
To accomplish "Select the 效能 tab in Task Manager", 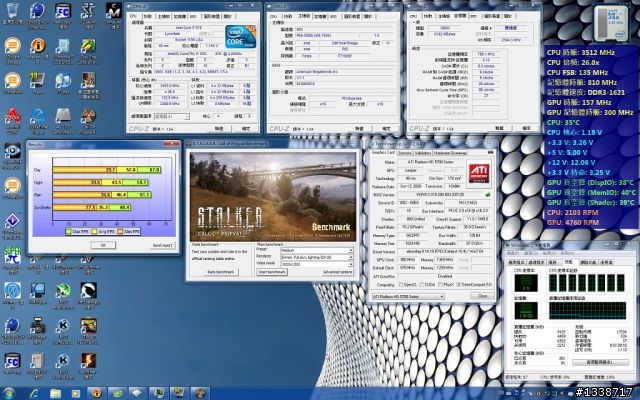I will [x=568, y=262].
